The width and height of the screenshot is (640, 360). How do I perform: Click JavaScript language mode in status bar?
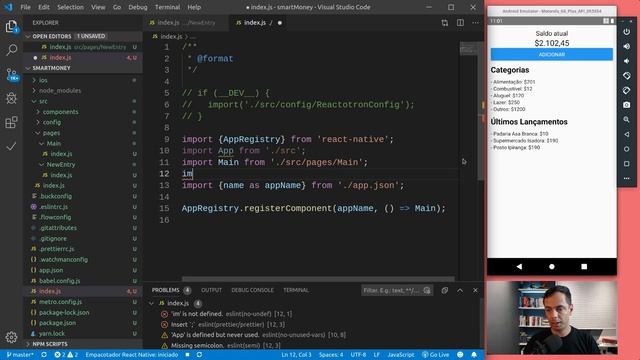pyautogui.click(x=400, y=355)
